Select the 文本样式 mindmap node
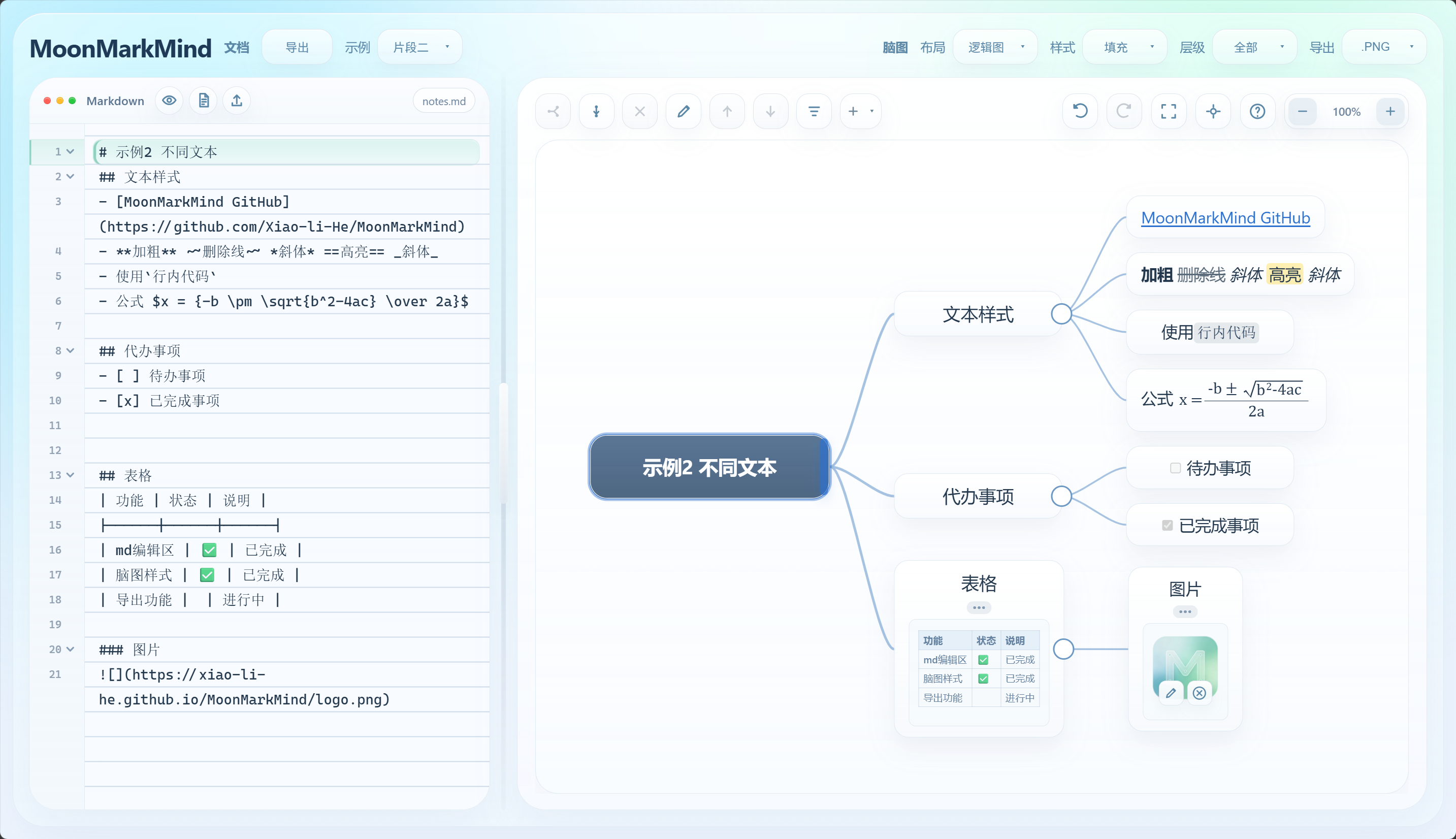This screenshot has width=1456, height=839. click(x=978, y=314)
